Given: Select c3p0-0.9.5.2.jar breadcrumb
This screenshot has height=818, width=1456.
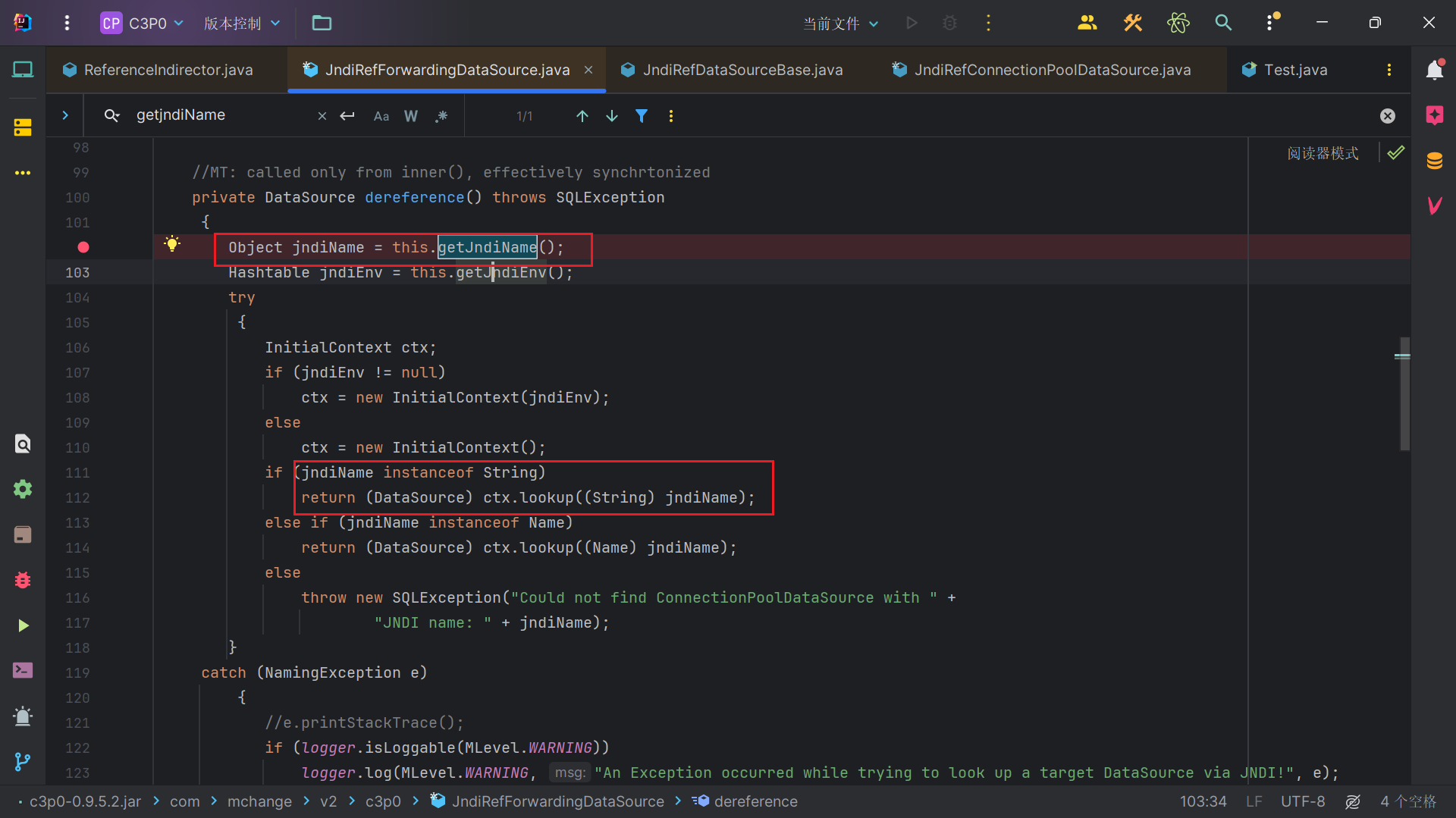Looking at the screenshot, I should click(85, 801).
